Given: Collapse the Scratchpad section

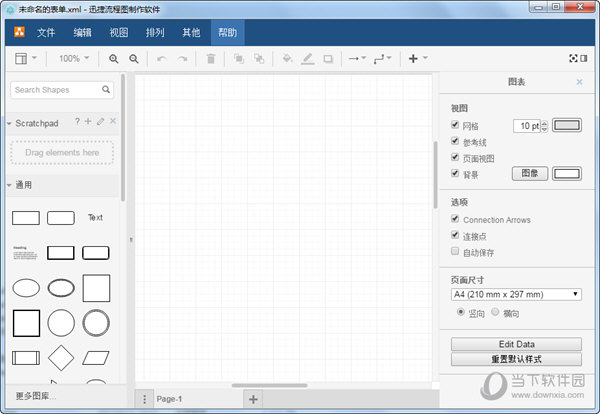Looking at the screenshot, I should [9, 124].
